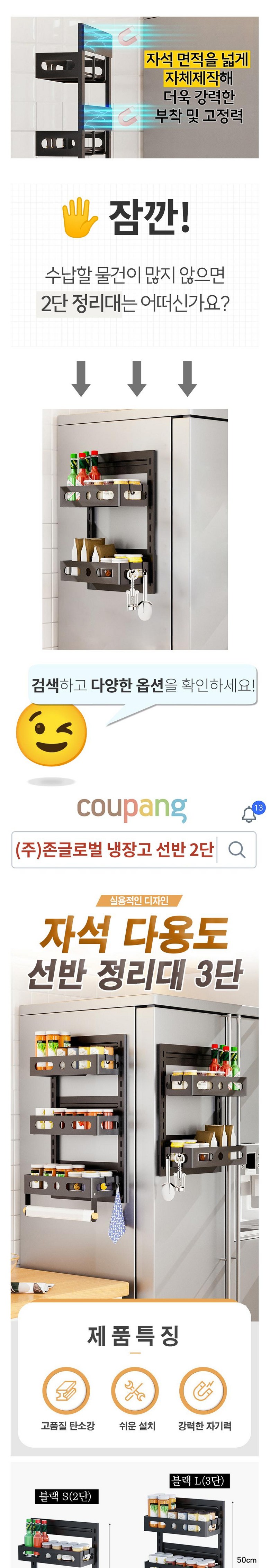The image size is (270, 1568).
Task: Click the Coupang logo
Action: pyautogui.click(x=132, y=809)
